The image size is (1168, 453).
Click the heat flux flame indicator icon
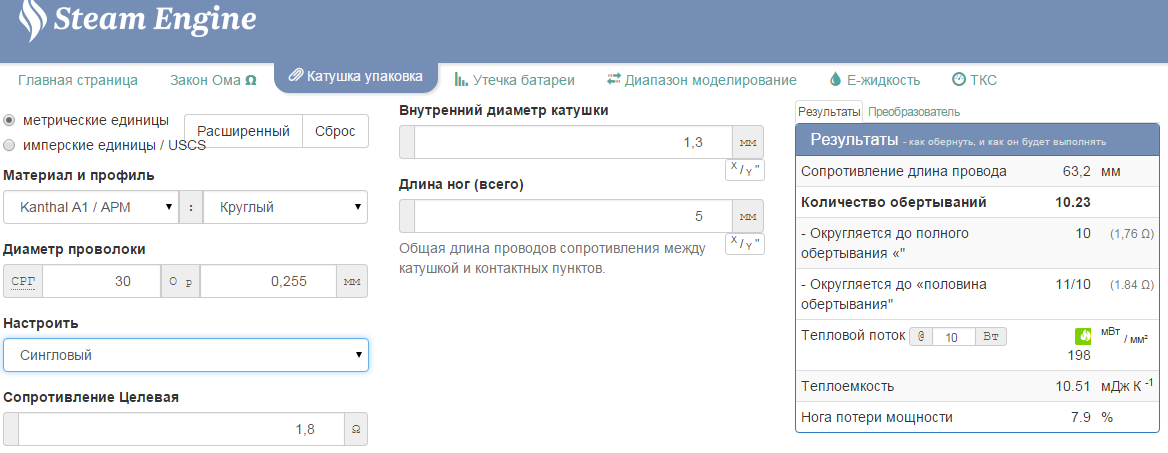click(1082, 337)
